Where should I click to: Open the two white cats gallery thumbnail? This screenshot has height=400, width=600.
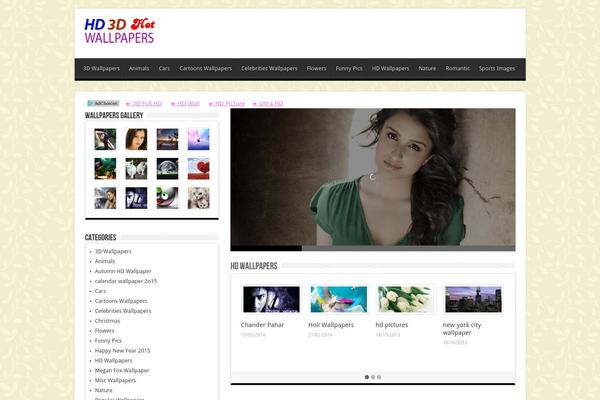pyautogui.click(x=136, y=169)
